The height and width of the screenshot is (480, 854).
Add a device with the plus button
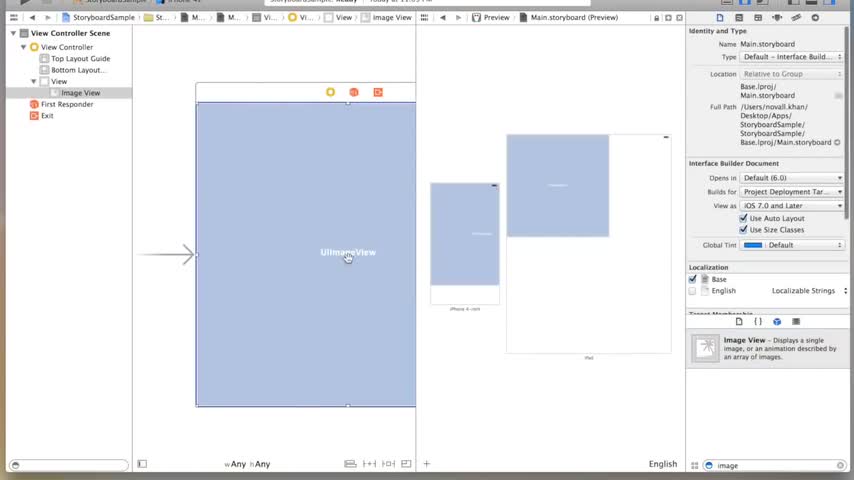[x=426, y=464]
